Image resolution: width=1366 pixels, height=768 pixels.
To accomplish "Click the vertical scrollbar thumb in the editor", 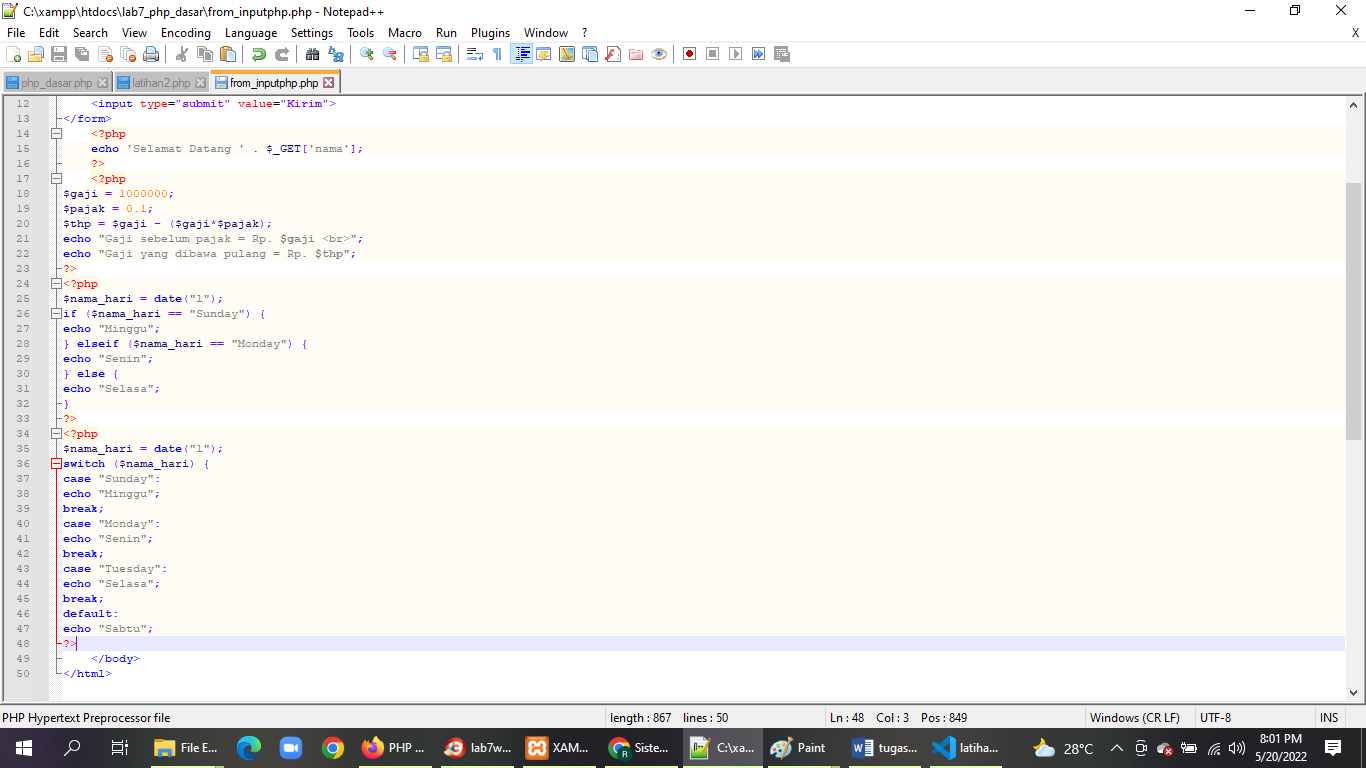I will pyautogui.click(x=1354, y=312).
